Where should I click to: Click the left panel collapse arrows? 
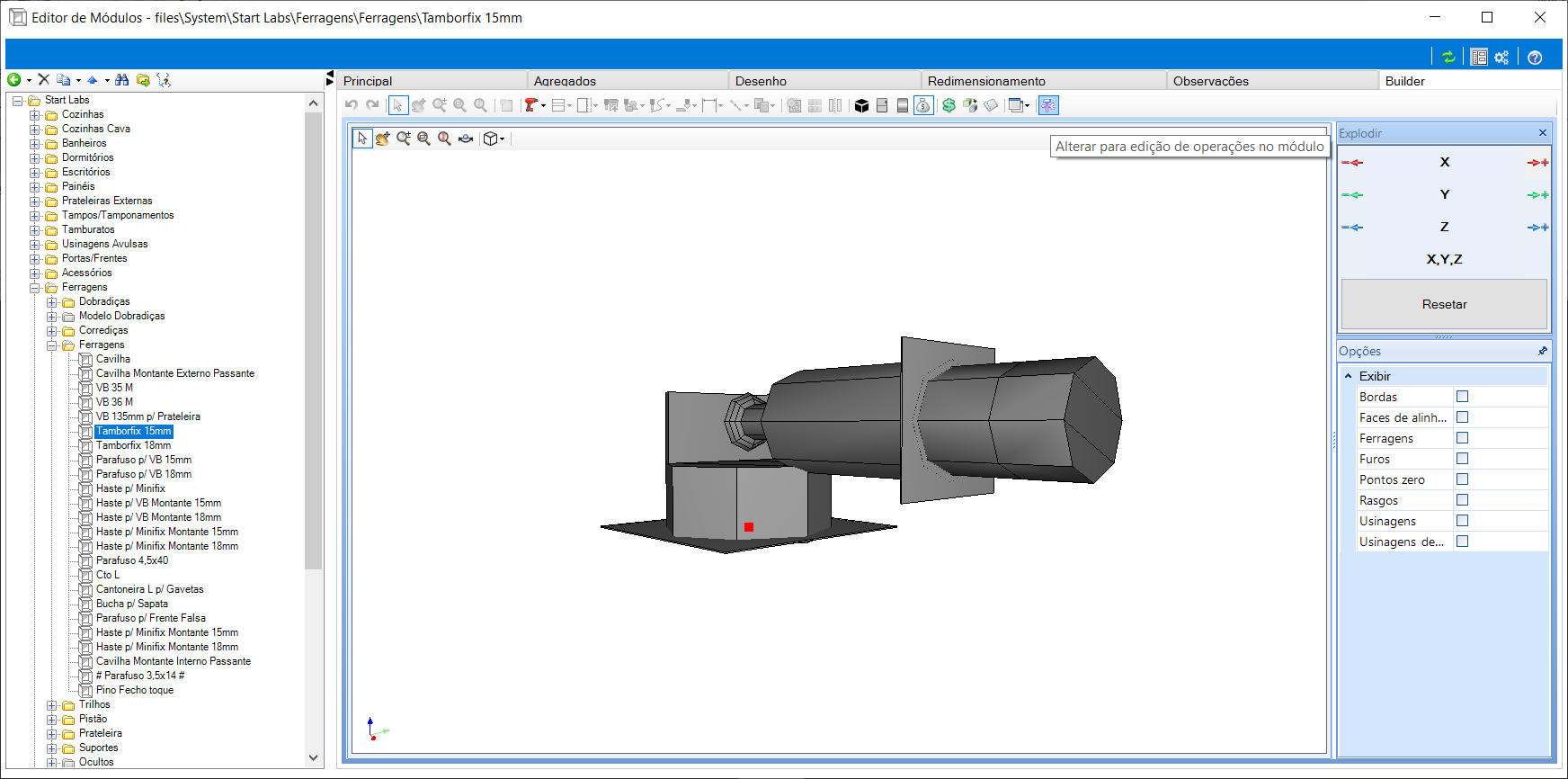[x=330, y=80]
